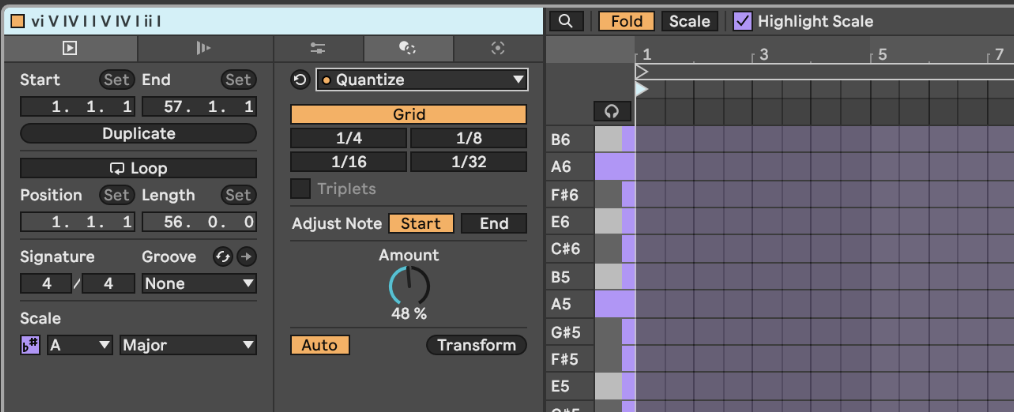The width and height of the screenshot is (1014, 412).
Task: Click the orange clip color square
Action: [x=18, y=21]
